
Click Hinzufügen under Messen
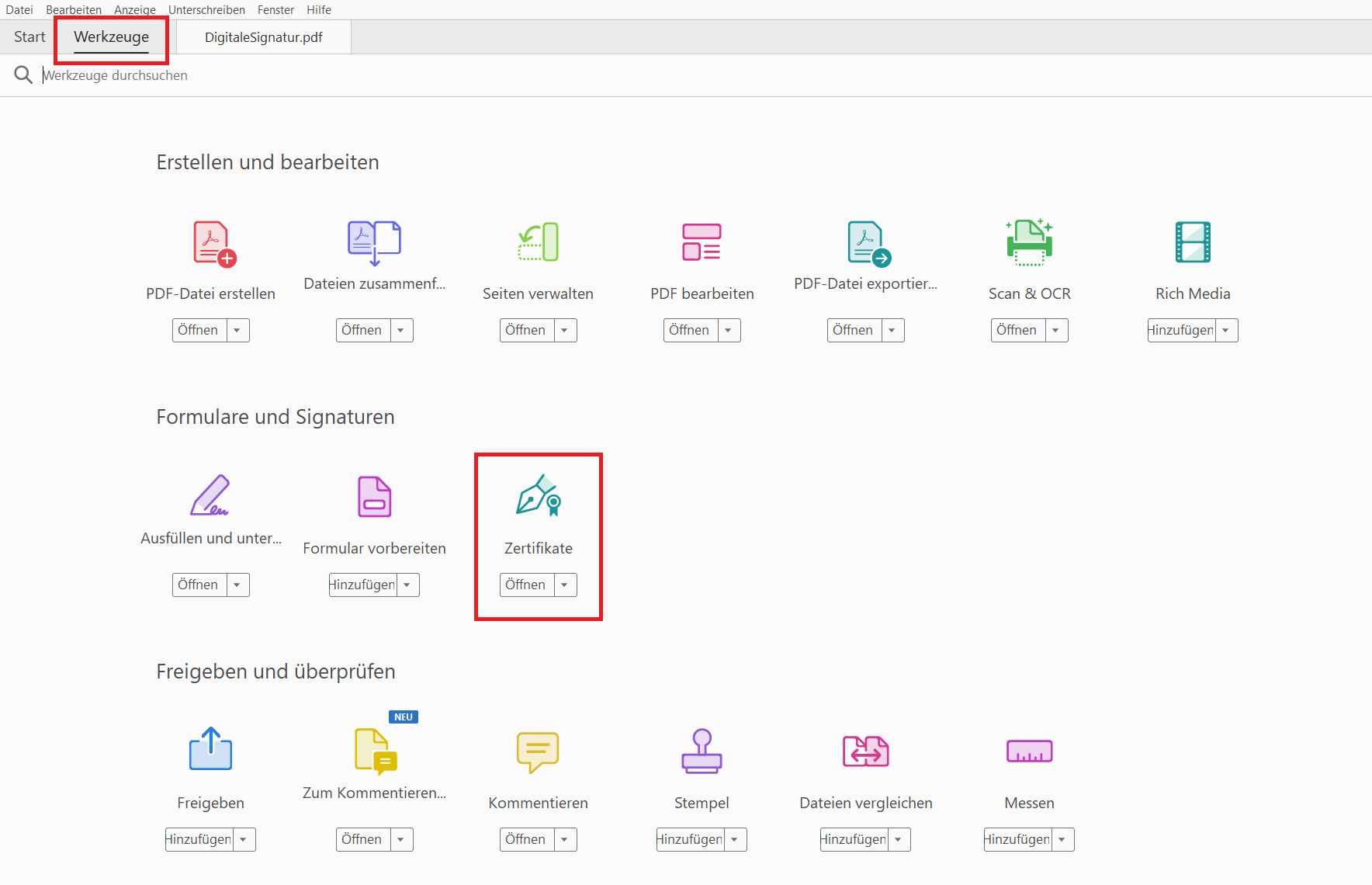(x=1017, y=839)
